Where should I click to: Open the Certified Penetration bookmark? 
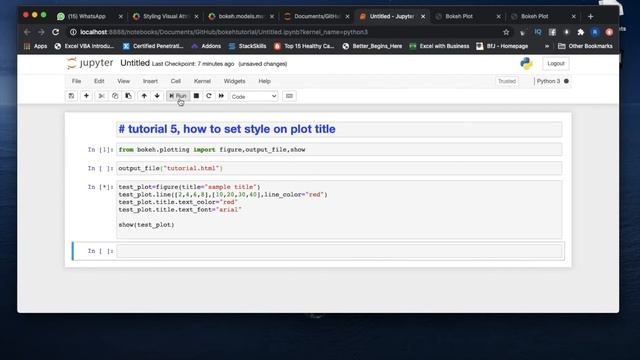coord(153,46)
